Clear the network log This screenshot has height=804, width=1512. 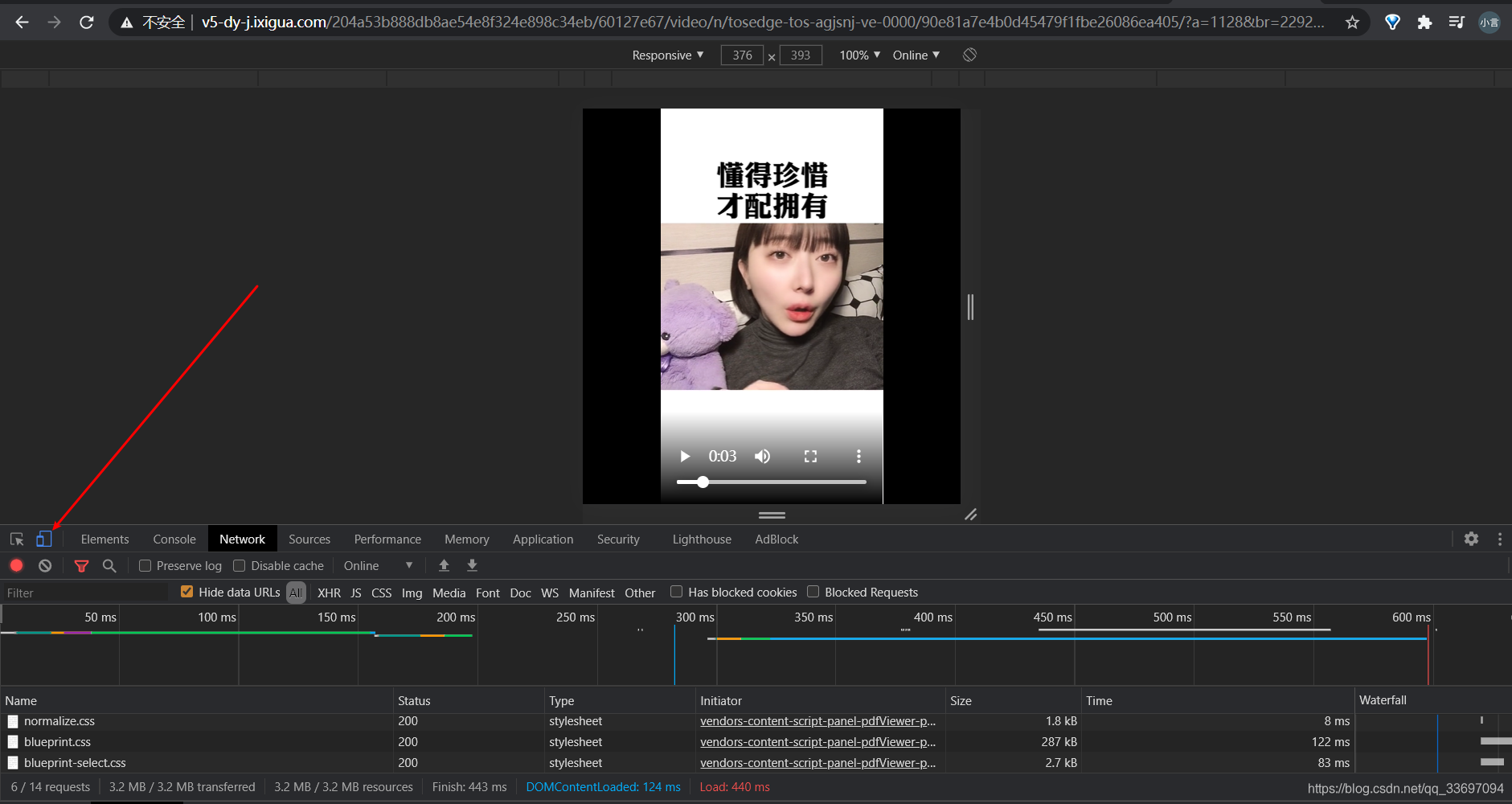(x=45, y=566)
